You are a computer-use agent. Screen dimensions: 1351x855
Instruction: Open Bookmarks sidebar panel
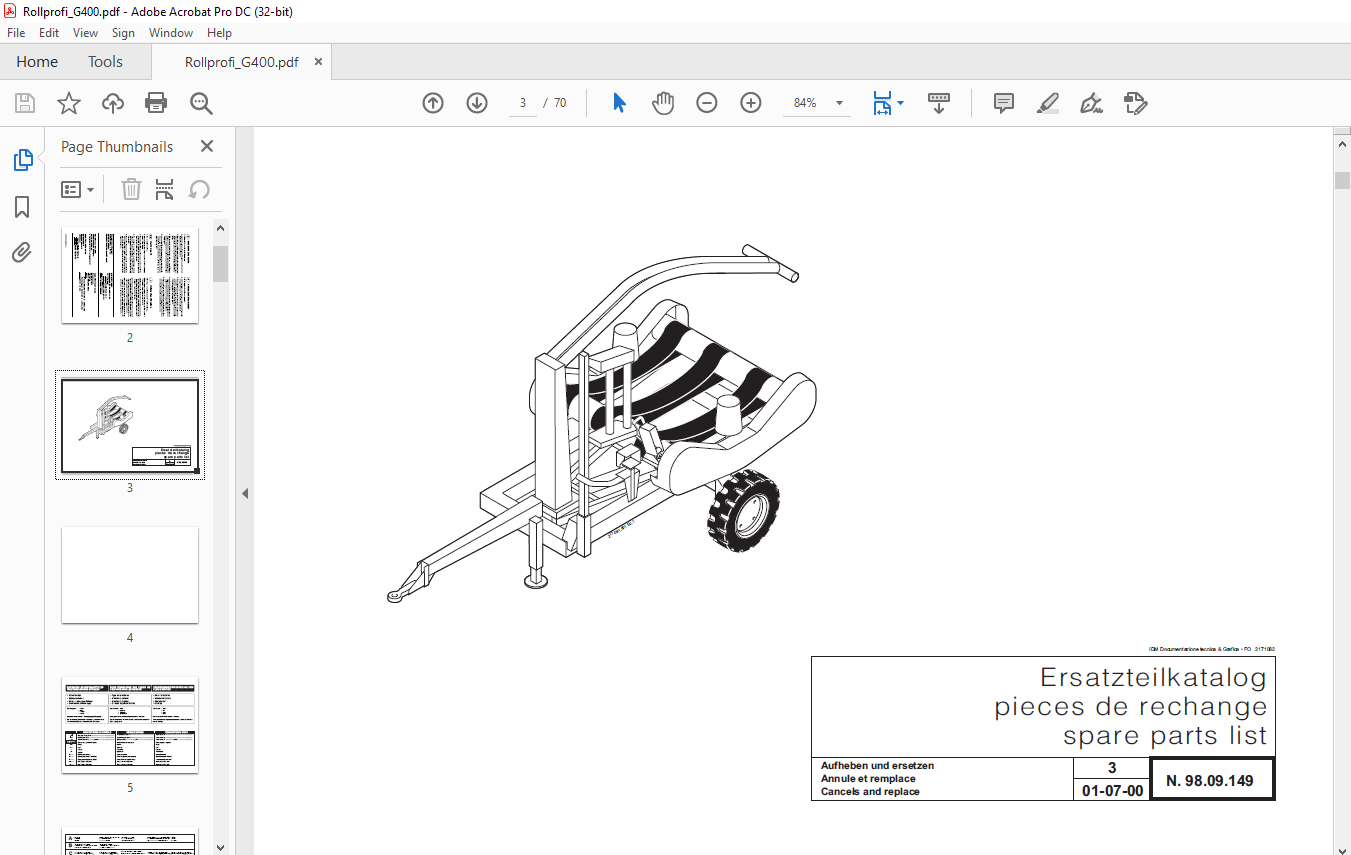(22, 207)
